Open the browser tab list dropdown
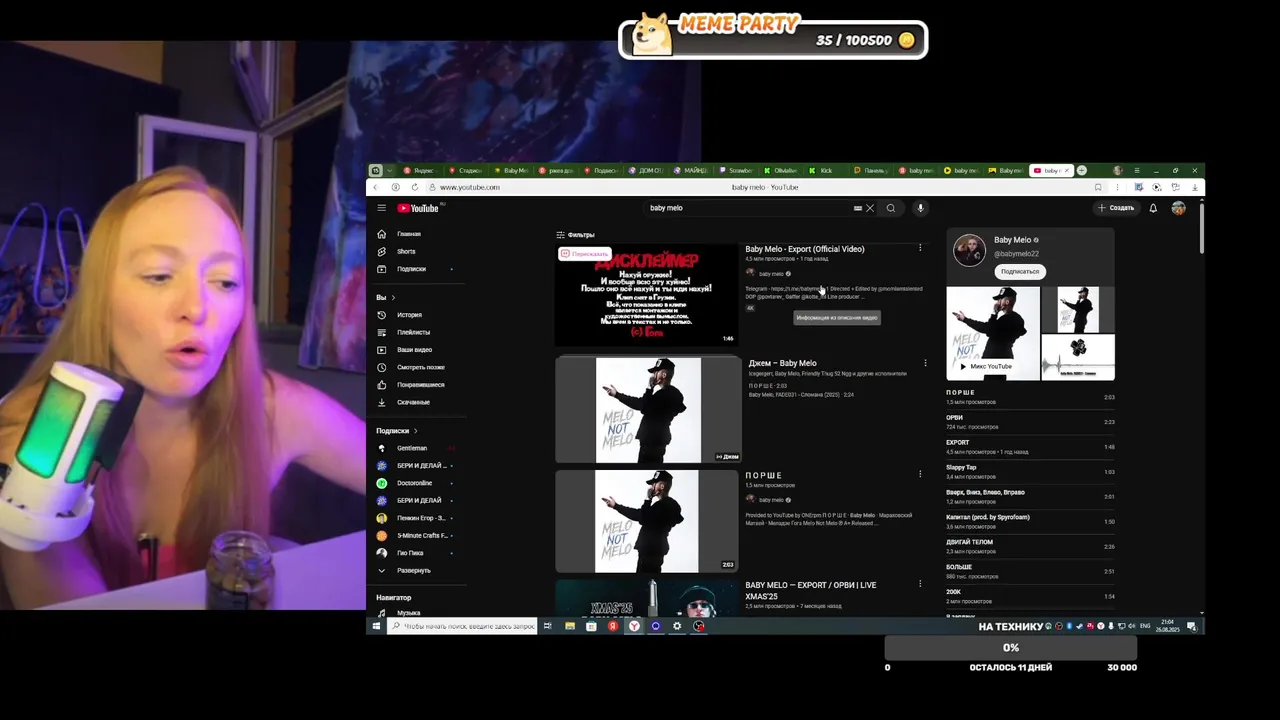Image resolution: width=1280 pixels, height=720 pixels. click(x=389, y=170)
